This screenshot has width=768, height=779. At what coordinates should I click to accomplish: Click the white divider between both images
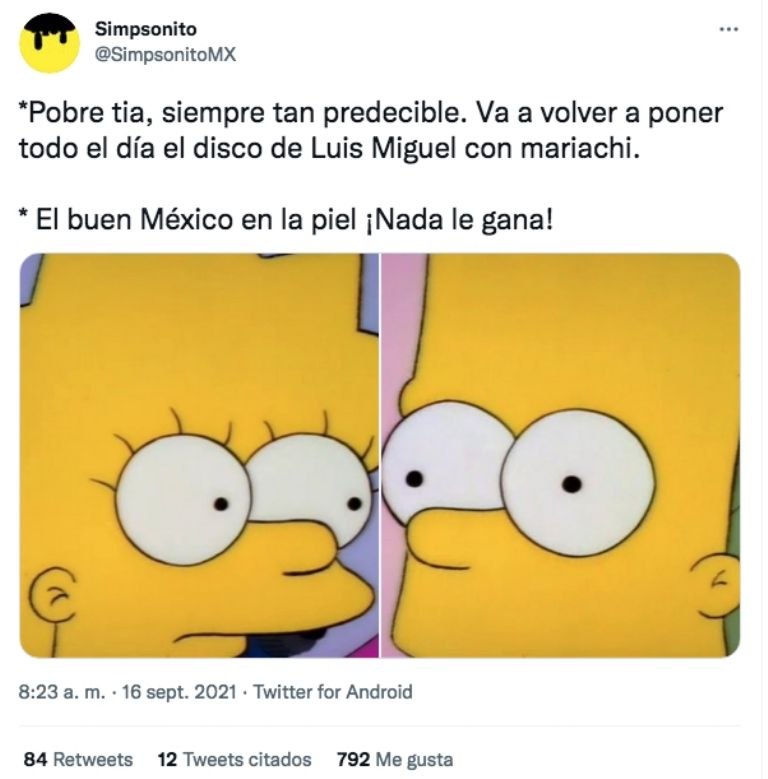(380, 455)
